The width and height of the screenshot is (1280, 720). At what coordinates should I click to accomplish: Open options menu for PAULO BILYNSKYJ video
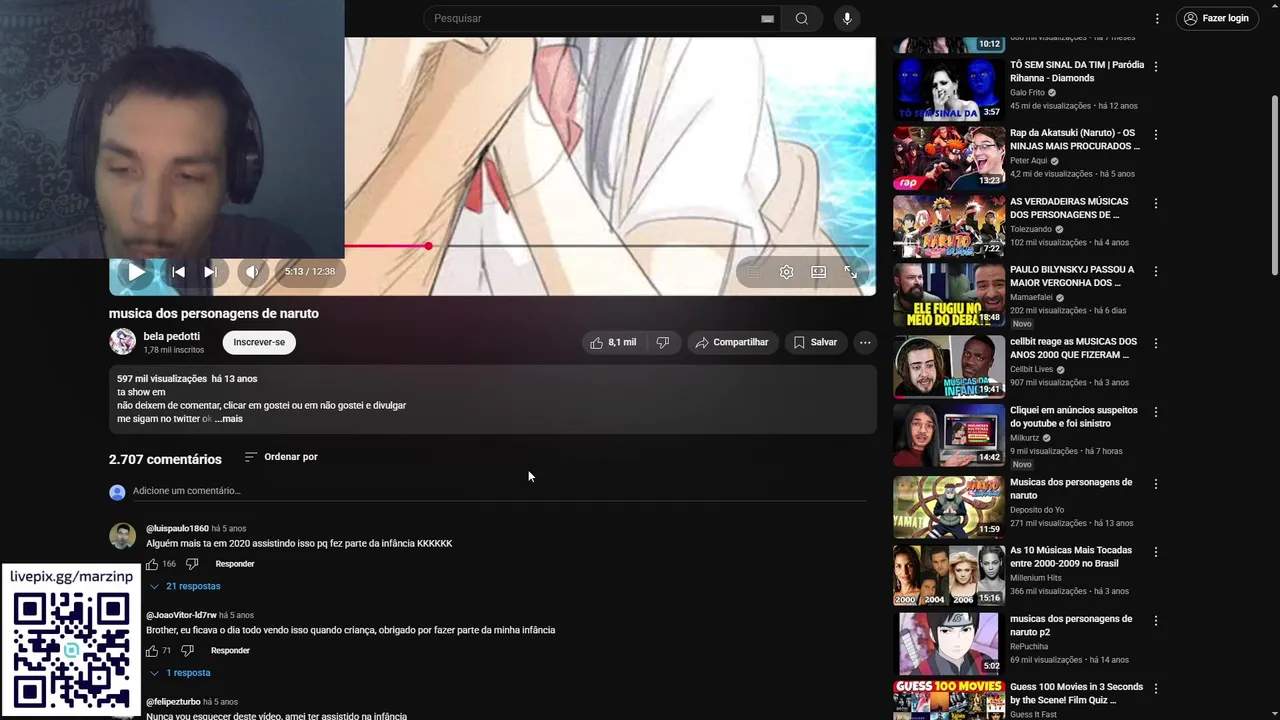click(1156, 271)
